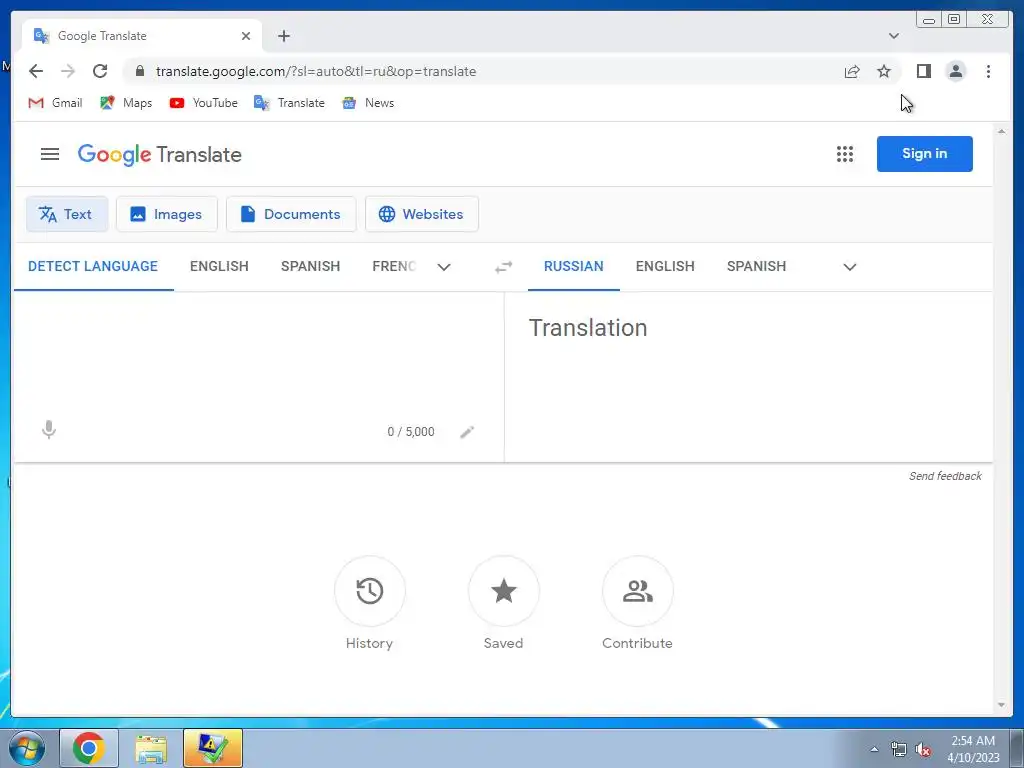Click the Sign in button
This screenshot has width=1024, height=768.
[925, 154]
